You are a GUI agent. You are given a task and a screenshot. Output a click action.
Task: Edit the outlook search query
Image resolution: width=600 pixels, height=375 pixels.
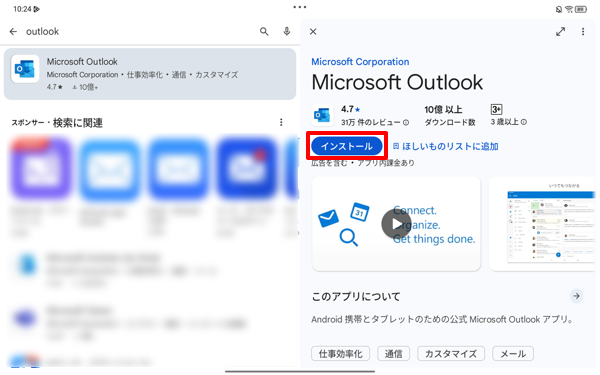click(42, 32)
